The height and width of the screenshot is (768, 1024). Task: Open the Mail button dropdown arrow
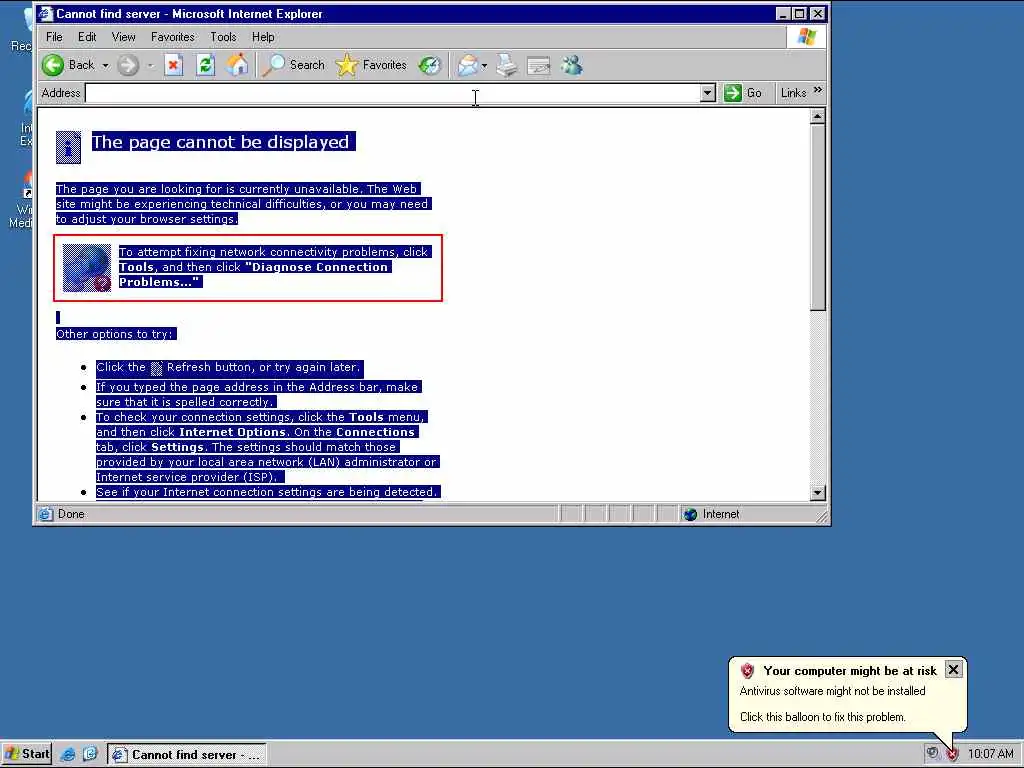point(484,65)
